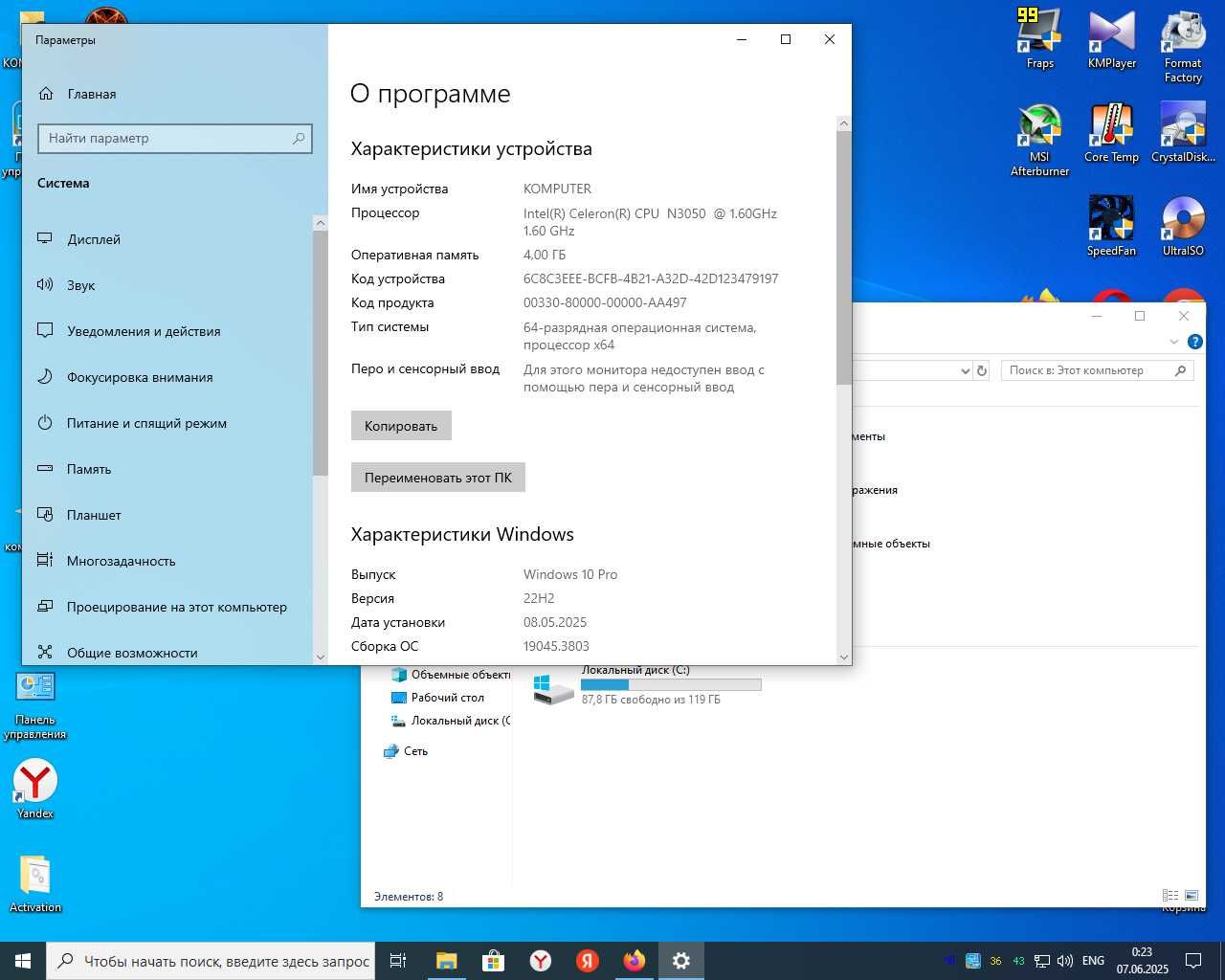Click the product code 00330-80000-00000-AA497

(605, 302)
